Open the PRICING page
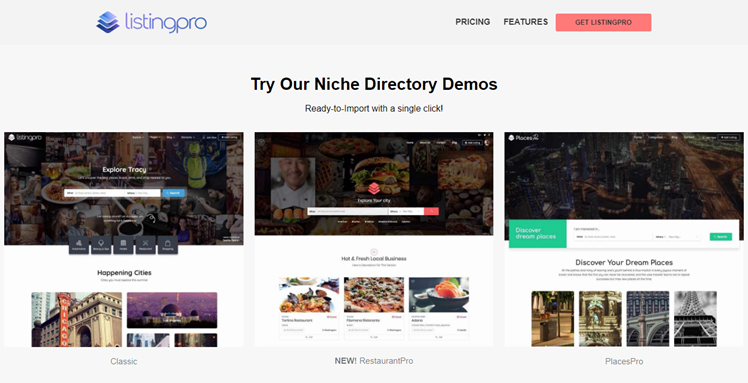This screenshot has height=383, width=748. click(472, 22)
